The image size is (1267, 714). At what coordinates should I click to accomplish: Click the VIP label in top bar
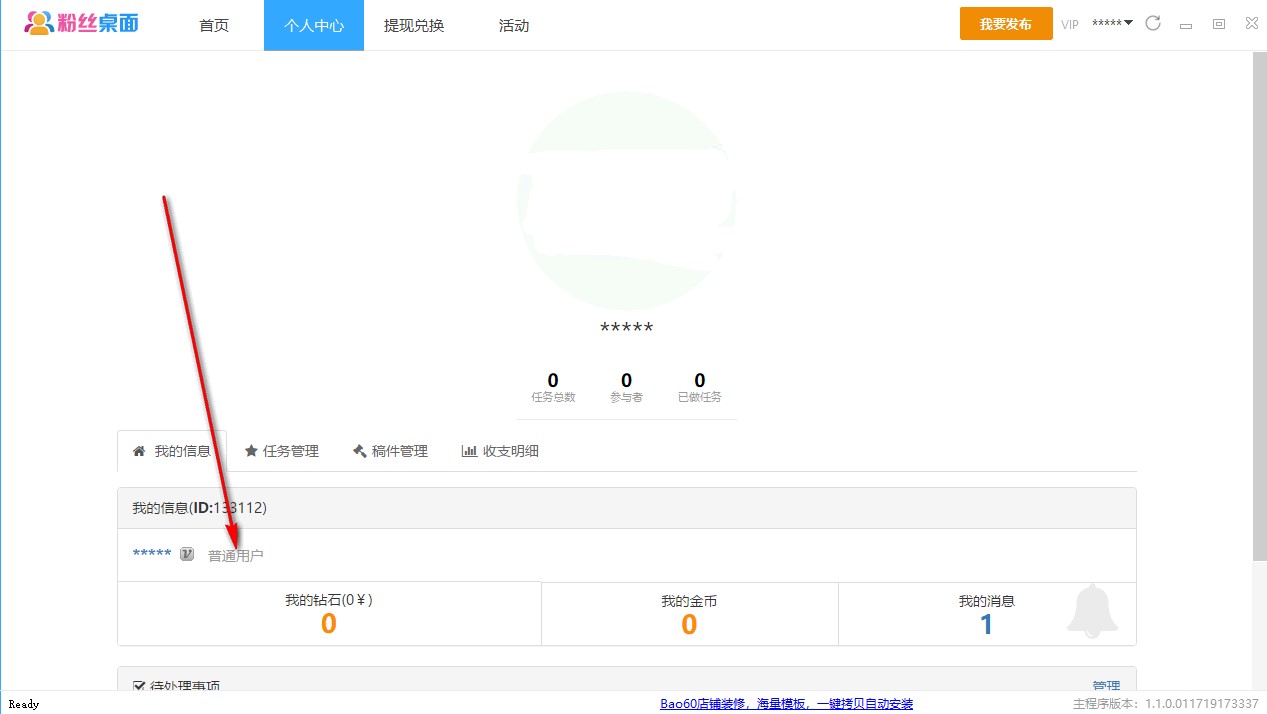1070,24
